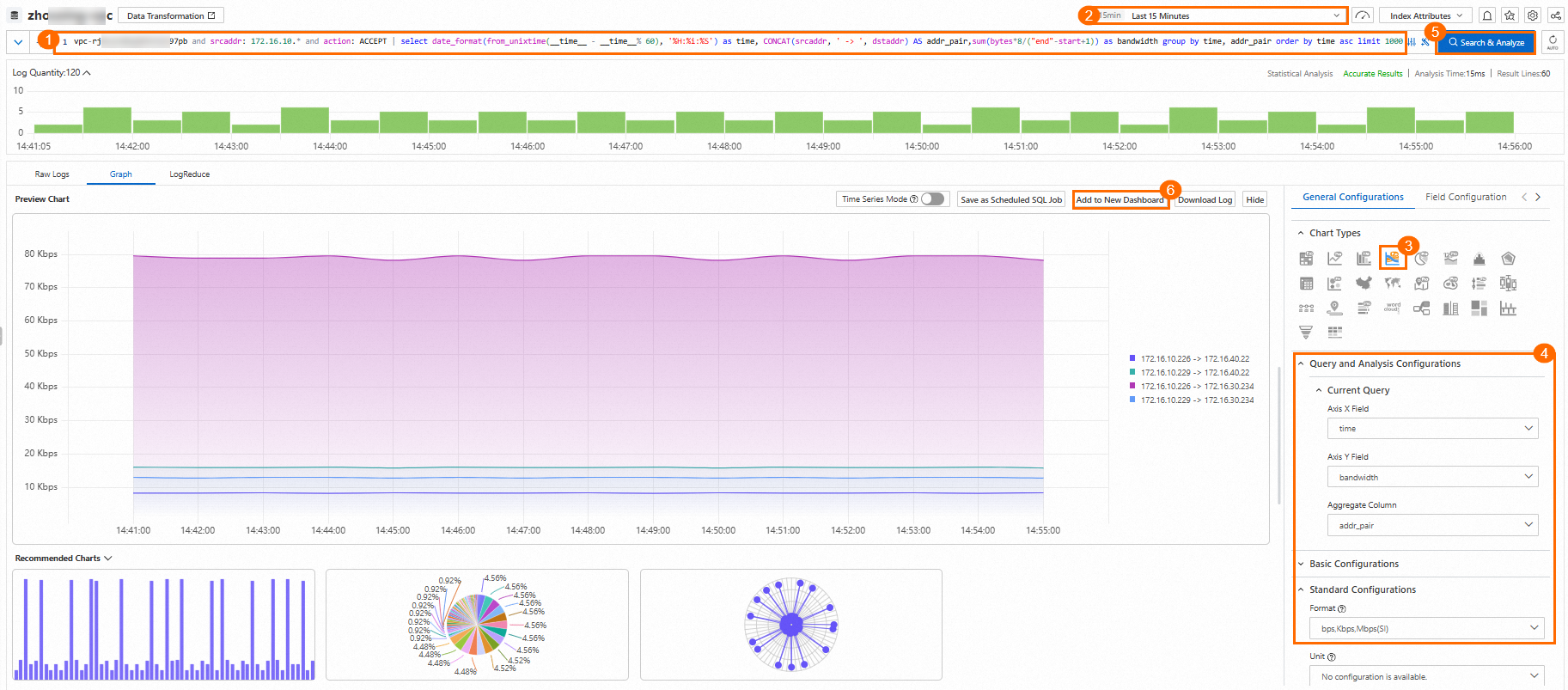Click the Search & Analyze button
Viewport: 1568px width, 690px height.
1486,42
